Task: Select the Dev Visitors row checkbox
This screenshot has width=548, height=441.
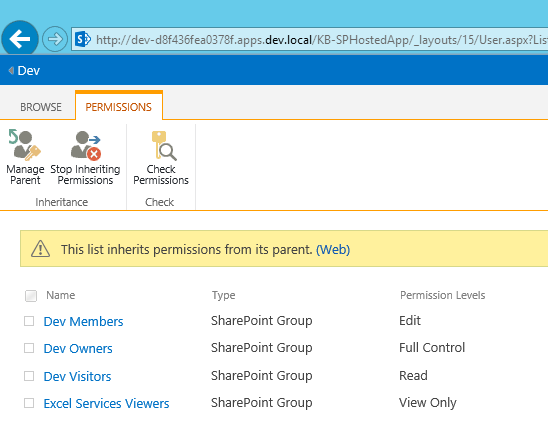Action: (x=29, y=376)
